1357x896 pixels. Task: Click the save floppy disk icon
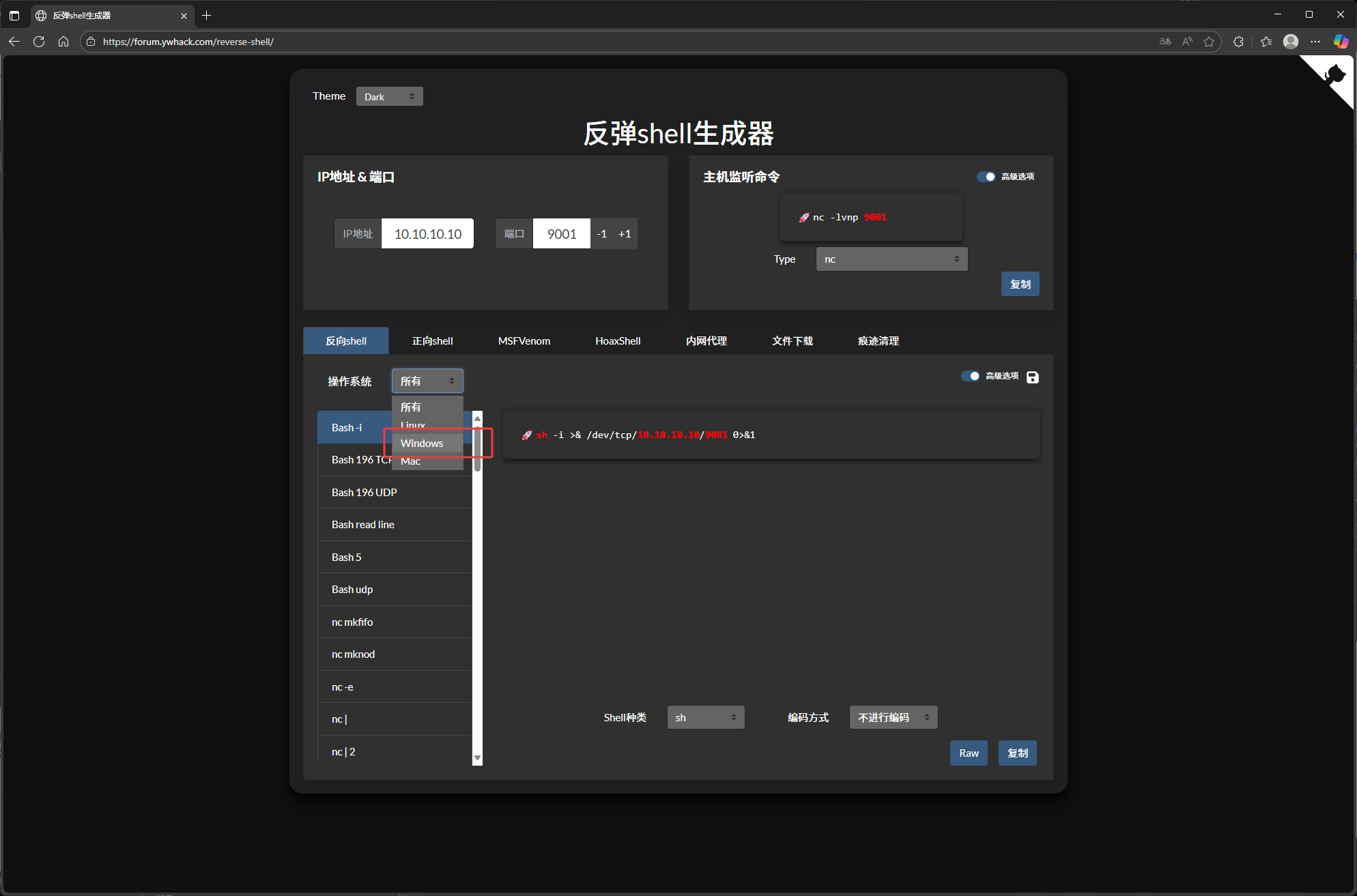click(1032, 377)
